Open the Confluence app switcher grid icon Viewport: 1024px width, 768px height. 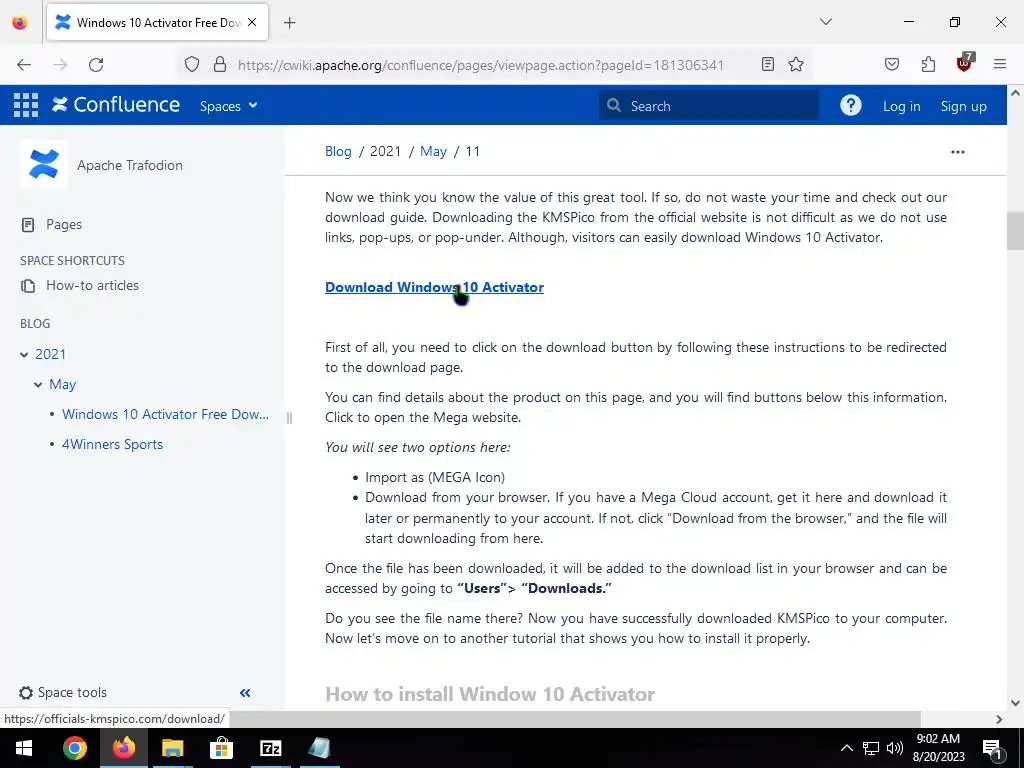click(x=26, y=105)
